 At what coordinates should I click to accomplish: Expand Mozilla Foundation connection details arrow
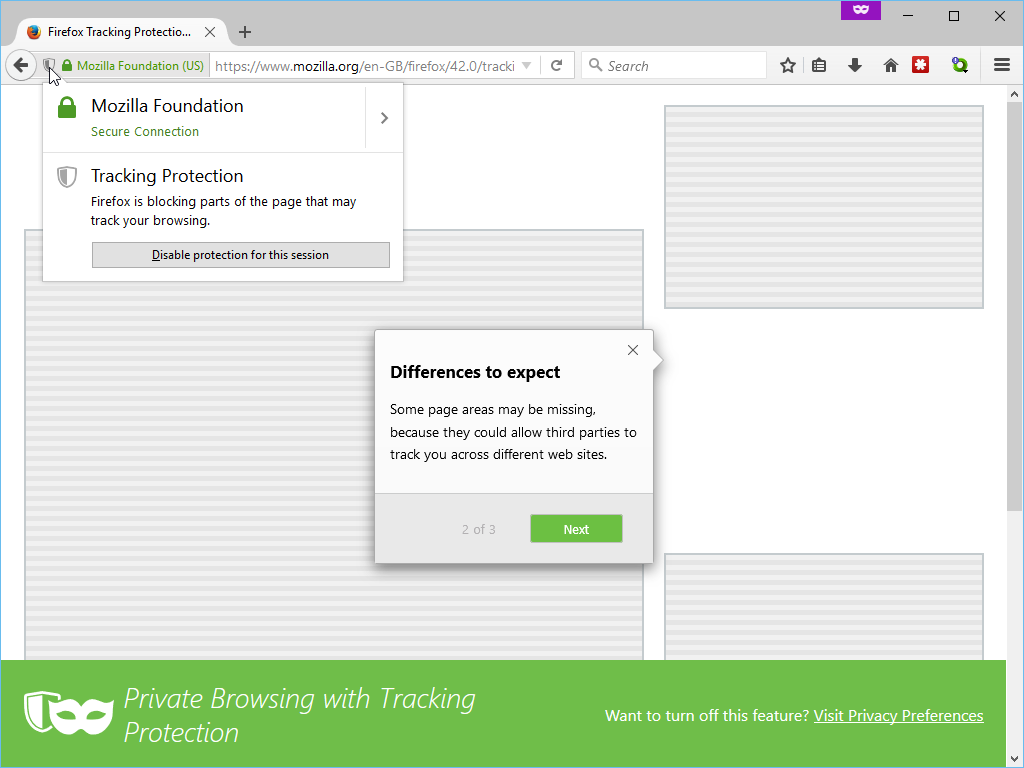384,118
